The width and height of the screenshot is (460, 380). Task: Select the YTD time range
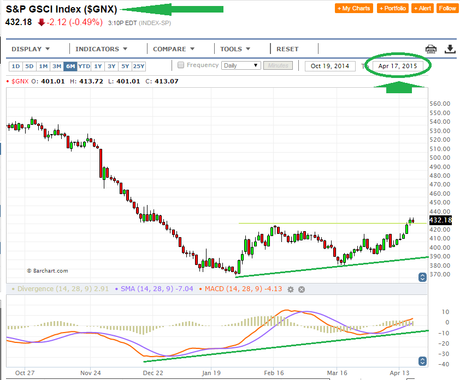tap(84, 66)
